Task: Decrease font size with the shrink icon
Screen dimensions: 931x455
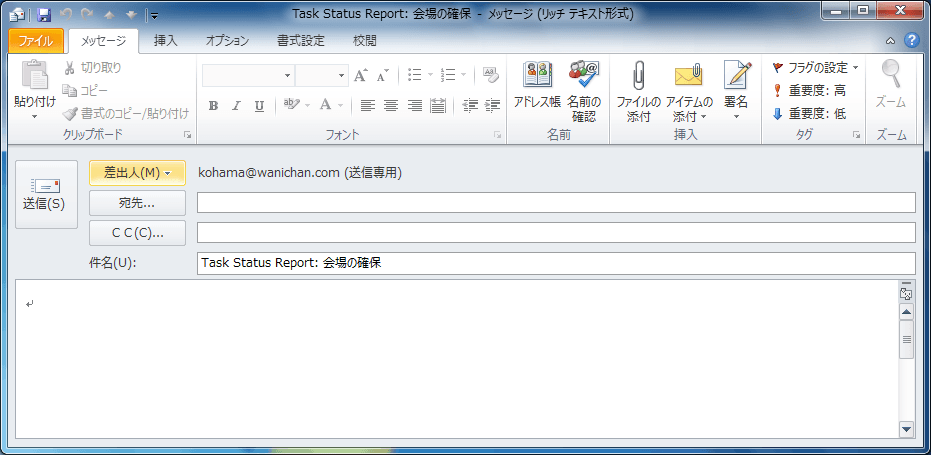Action: 383,75
